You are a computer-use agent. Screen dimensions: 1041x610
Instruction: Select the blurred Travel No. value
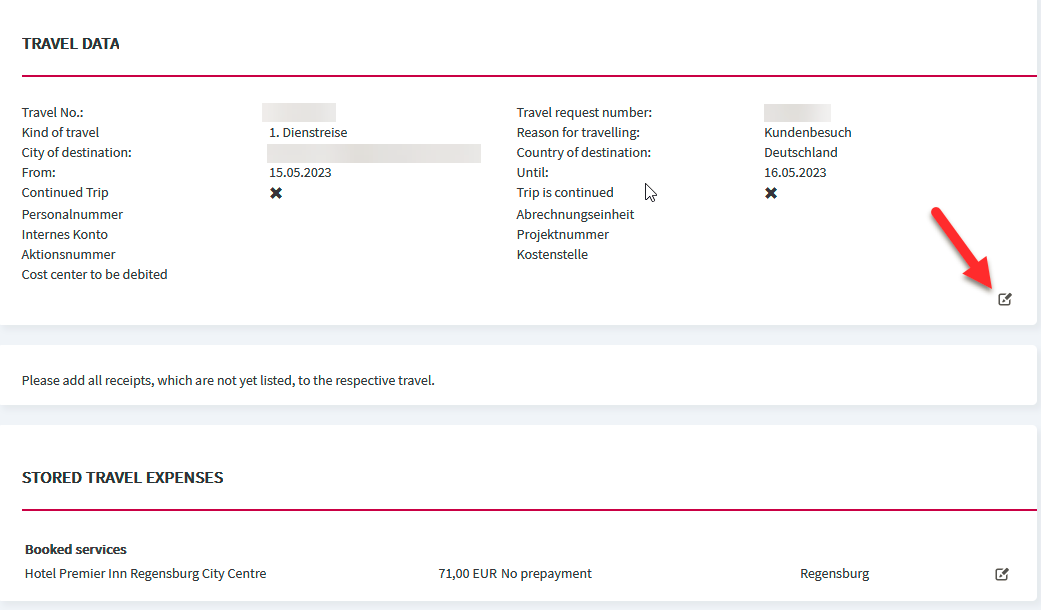click(x=299, y=112)
